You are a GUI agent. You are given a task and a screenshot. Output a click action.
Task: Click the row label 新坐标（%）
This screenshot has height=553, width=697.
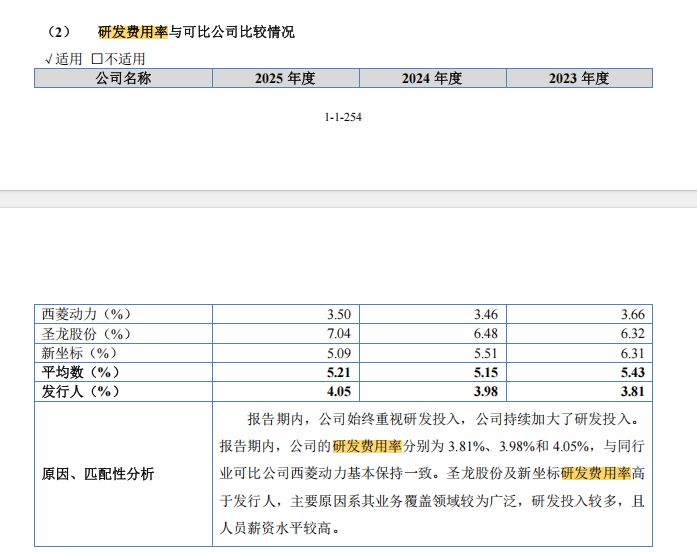pyautogui.click(x=79, y=353)
